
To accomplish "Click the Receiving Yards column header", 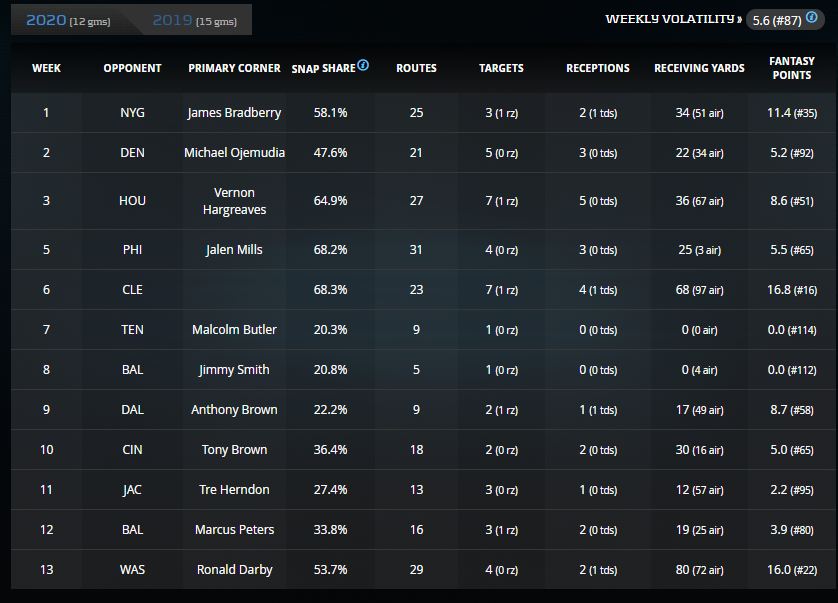I will 699,68.
